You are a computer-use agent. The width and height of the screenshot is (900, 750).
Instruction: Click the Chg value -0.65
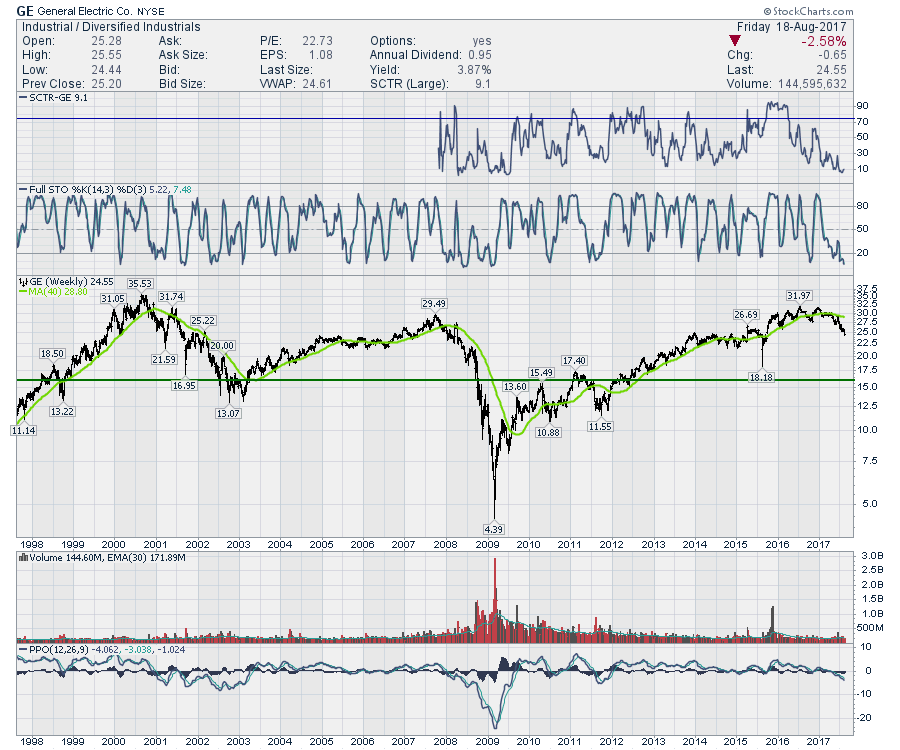point(832,55)
